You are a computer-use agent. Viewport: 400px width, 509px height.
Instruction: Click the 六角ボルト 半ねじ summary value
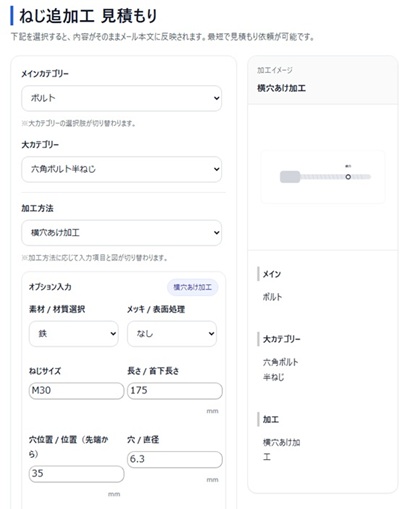pos(281,369)
